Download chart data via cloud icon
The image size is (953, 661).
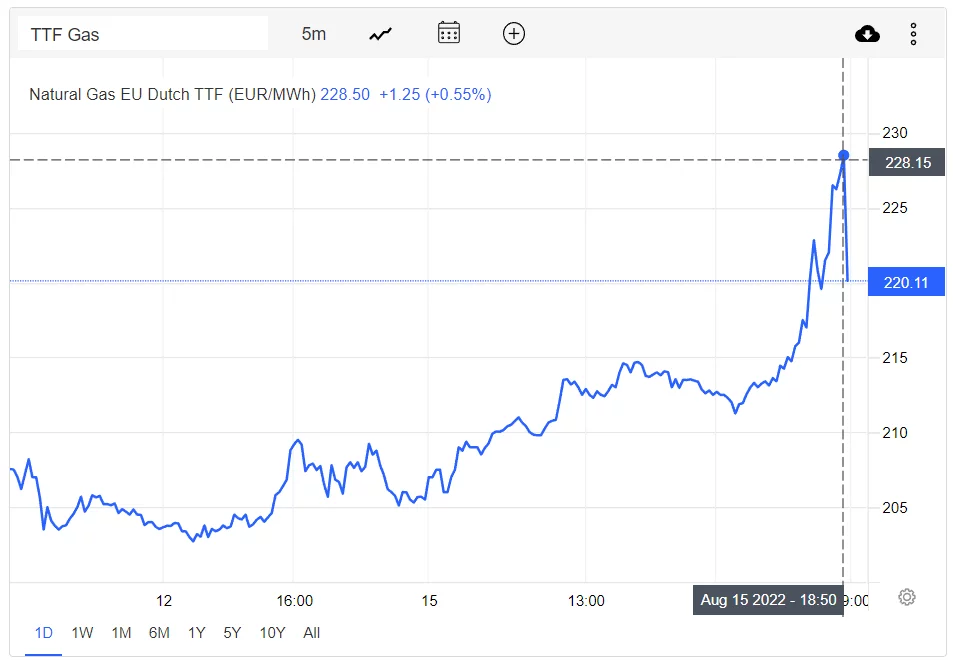tap(867, 34)
